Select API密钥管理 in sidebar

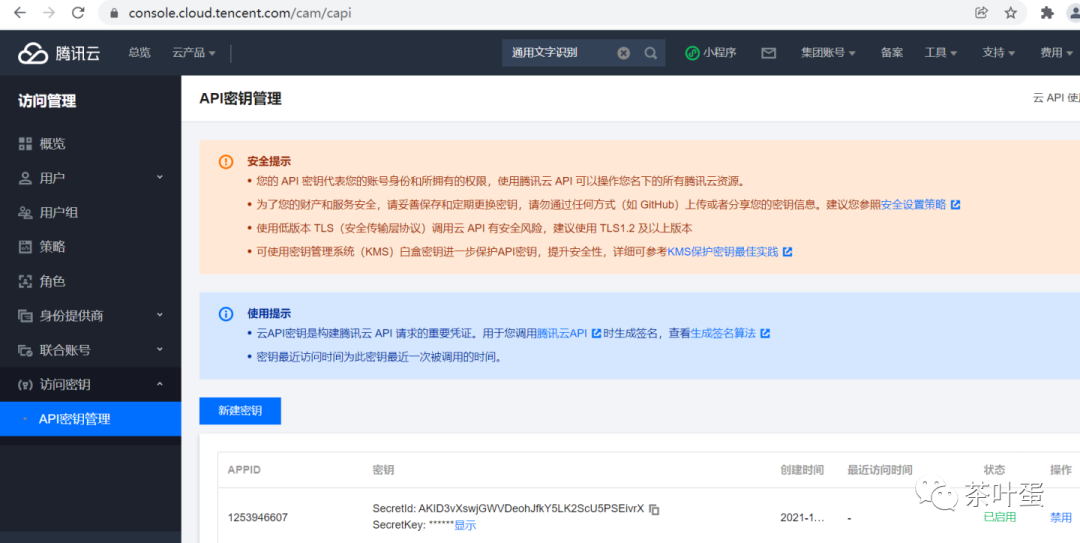pyautogui.click(x=90, y=419)
